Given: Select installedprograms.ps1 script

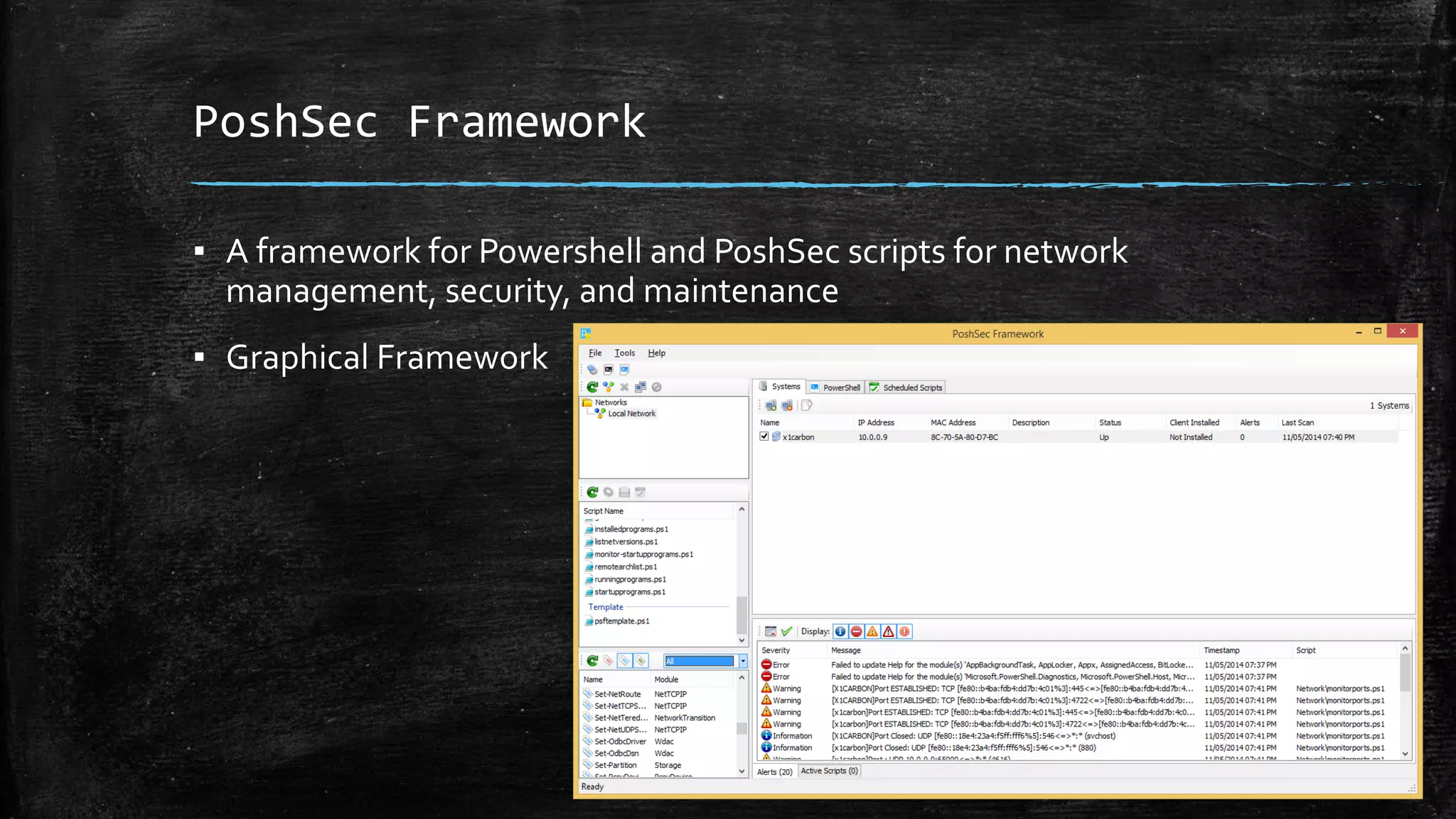Looking at the screenshot, I should (626, 529).
